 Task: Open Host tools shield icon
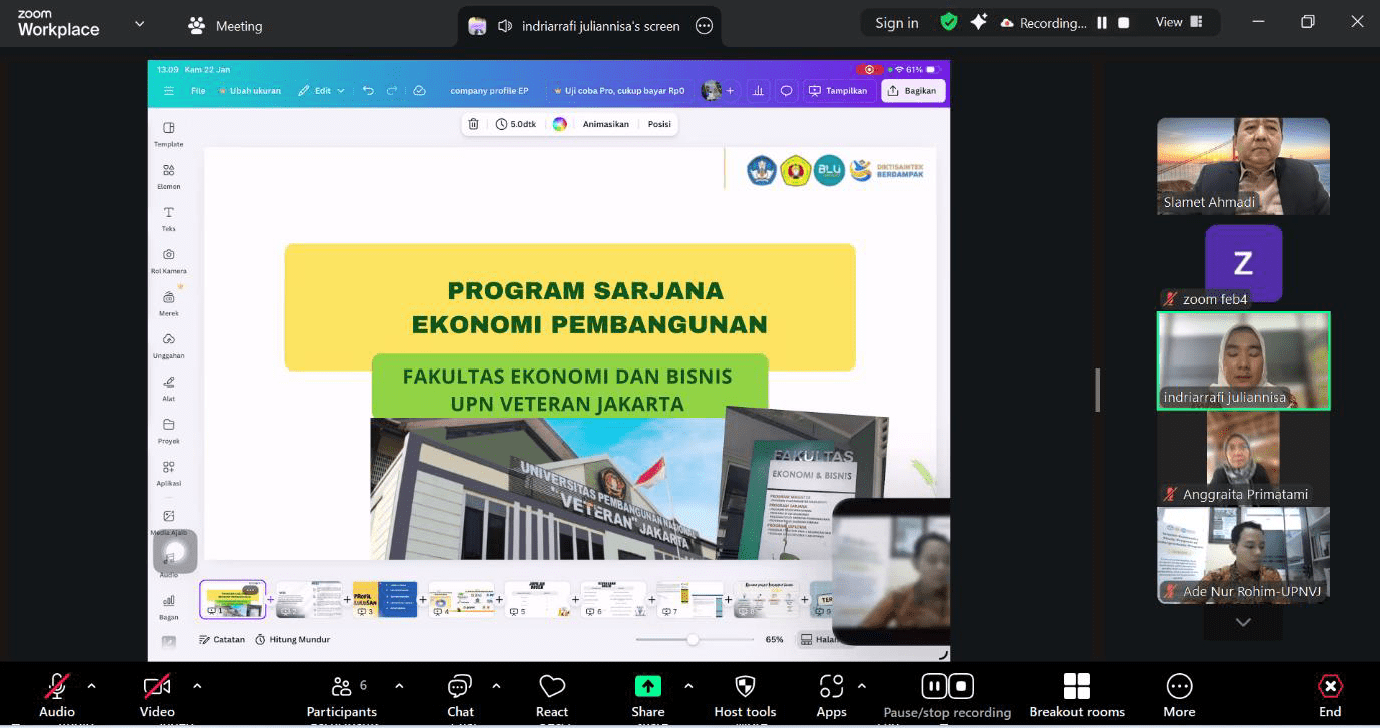click(745, 694)
